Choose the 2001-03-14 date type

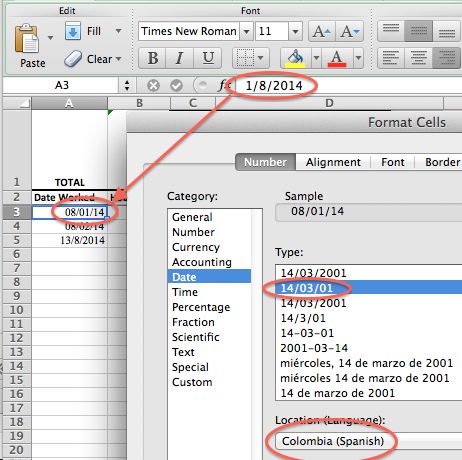[369, 348]
